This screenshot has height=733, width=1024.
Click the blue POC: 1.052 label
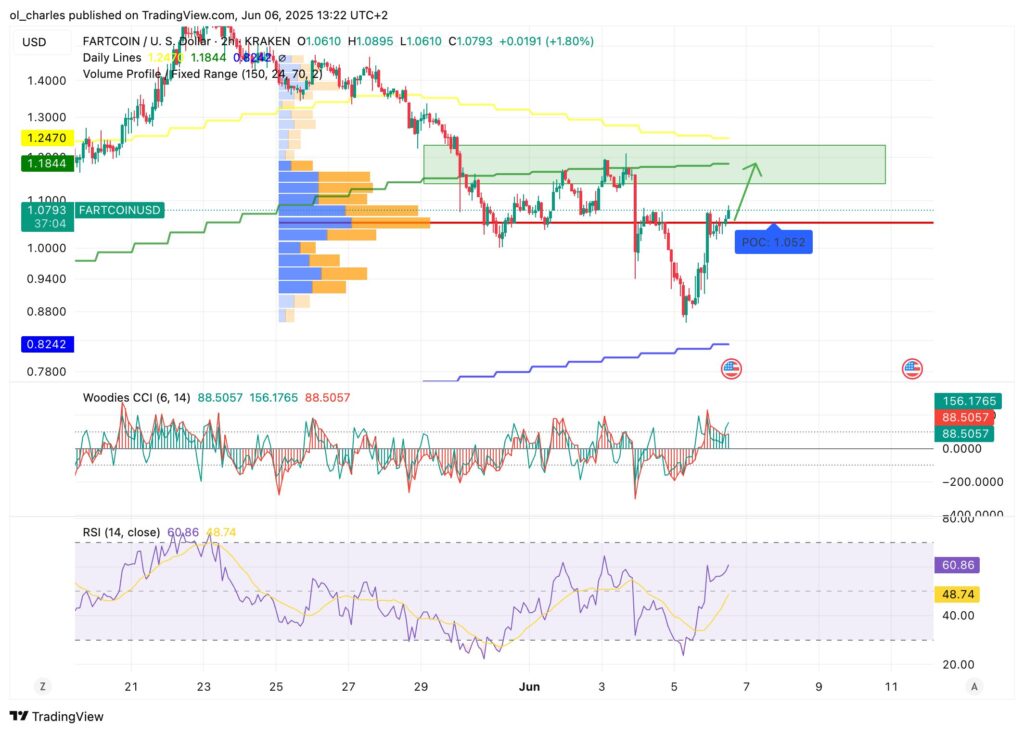775,241
